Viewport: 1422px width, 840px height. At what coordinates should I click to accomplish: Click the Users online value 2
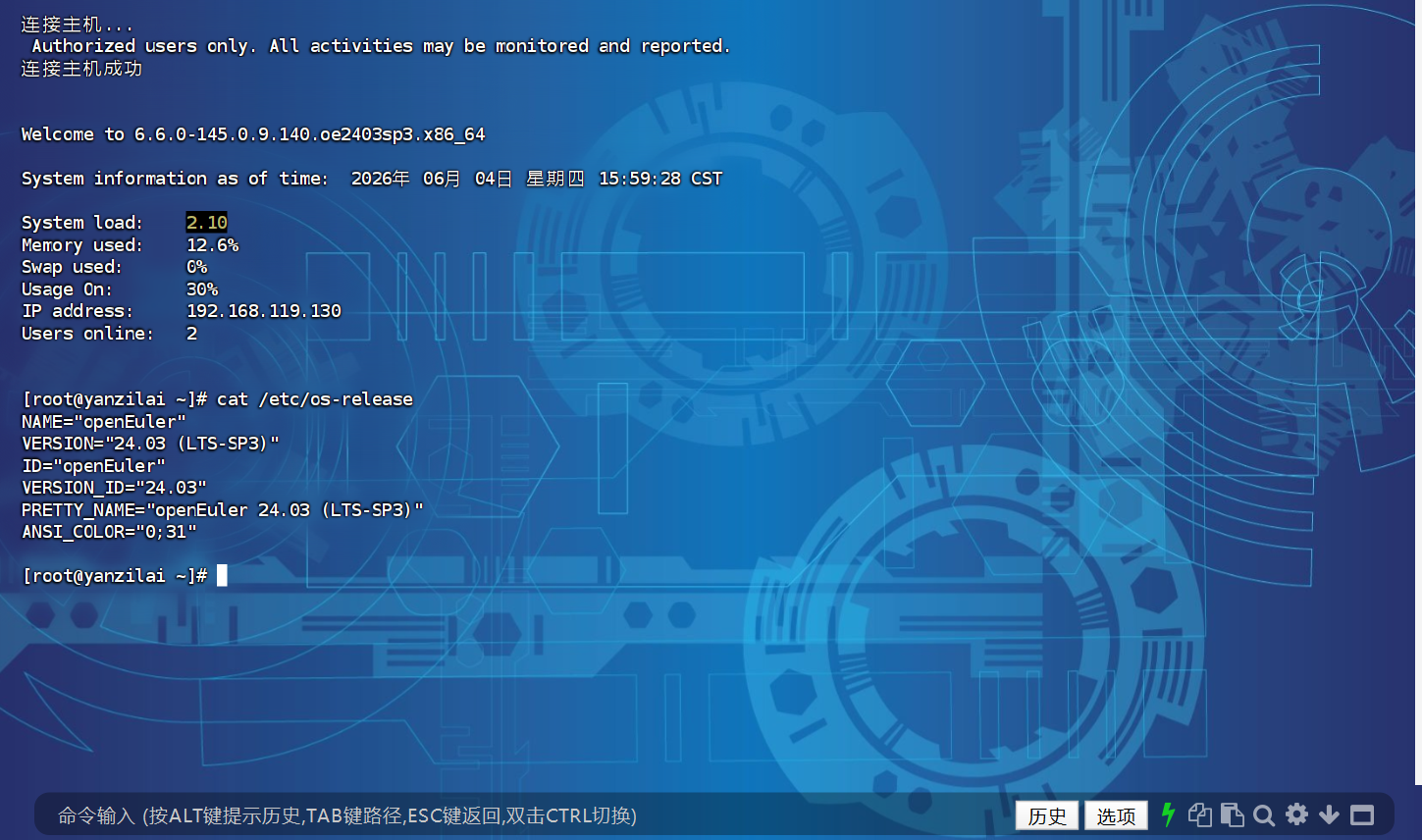(x=192, y=334)
